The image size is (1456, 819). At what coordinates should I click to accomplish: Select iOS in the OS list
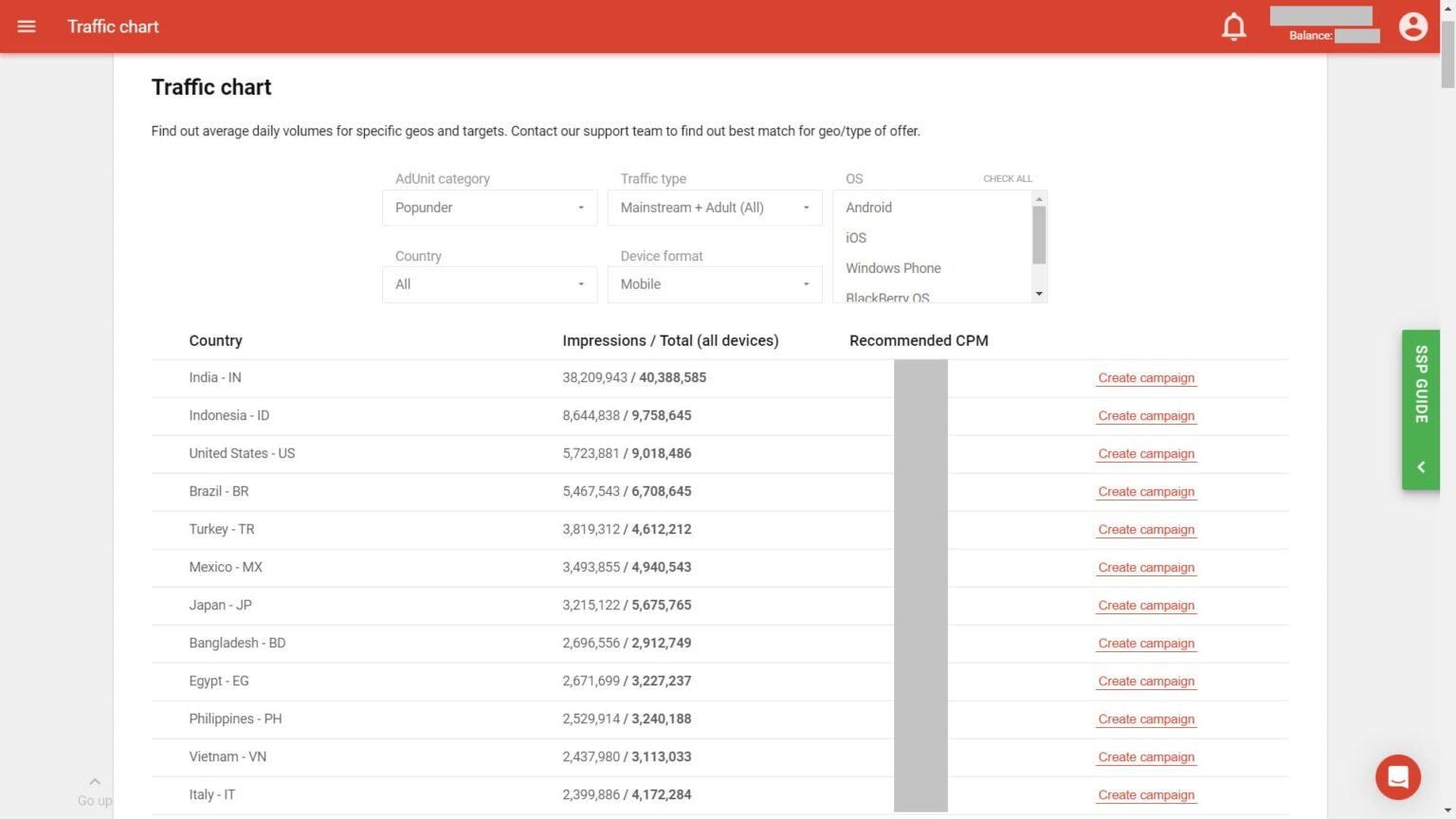[856, 238]
